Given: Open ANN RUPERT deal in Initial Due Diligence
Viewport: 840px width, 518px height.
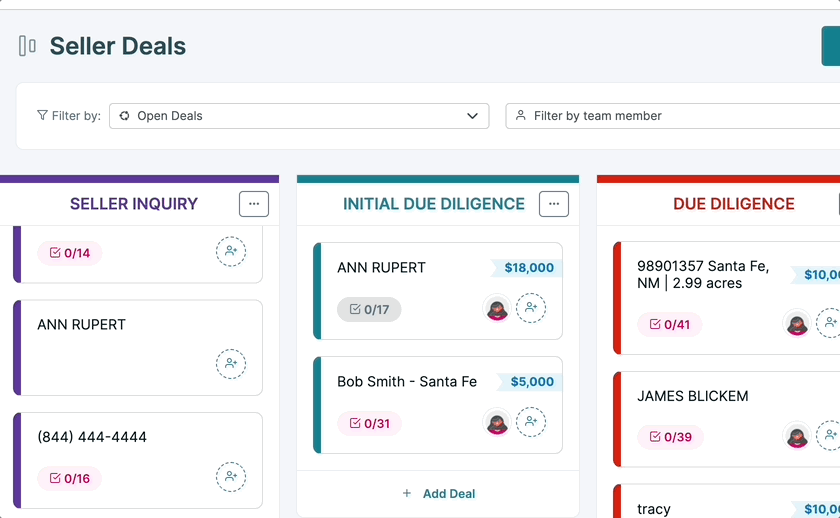Looking at the screenshot, I should pos(438,291).
